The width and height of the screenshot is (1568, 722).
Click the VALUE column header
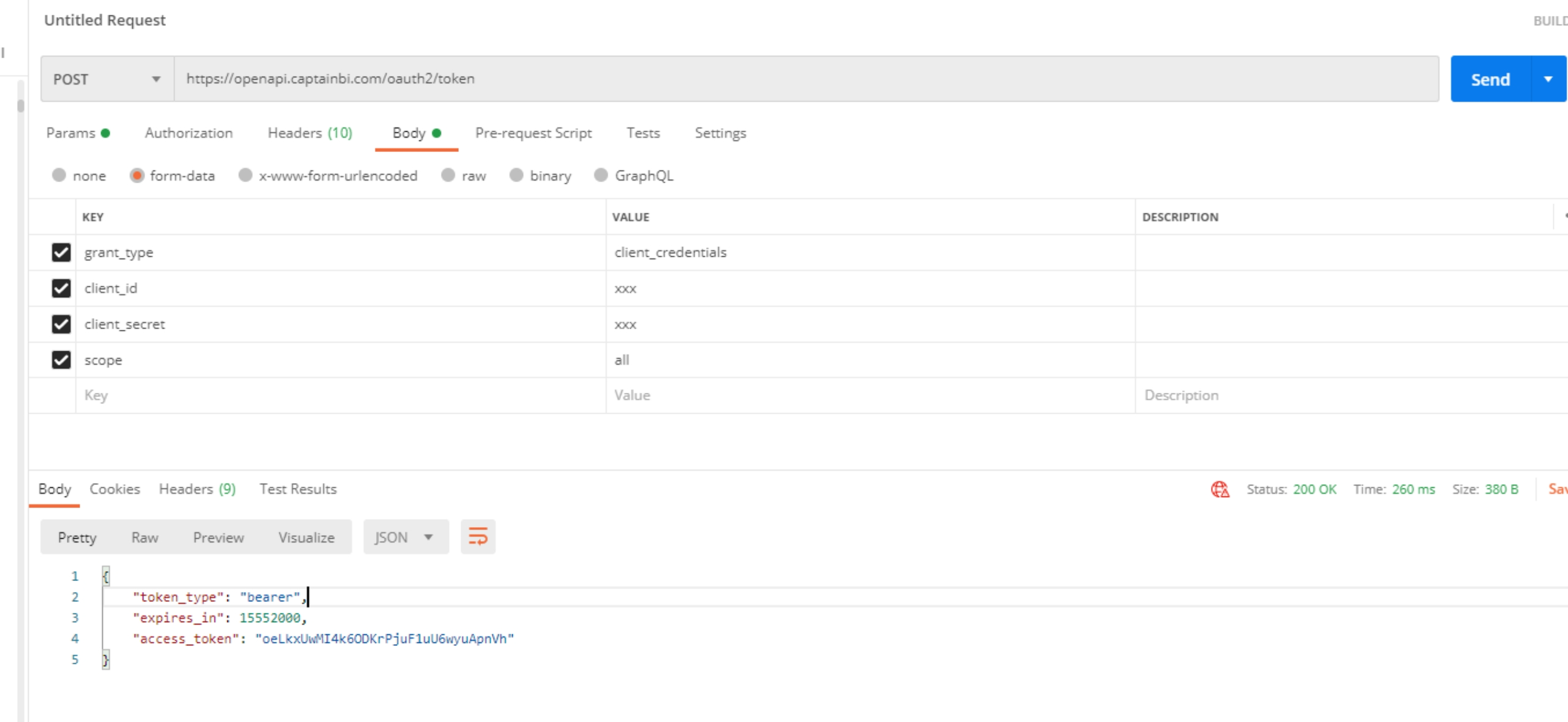631,217
